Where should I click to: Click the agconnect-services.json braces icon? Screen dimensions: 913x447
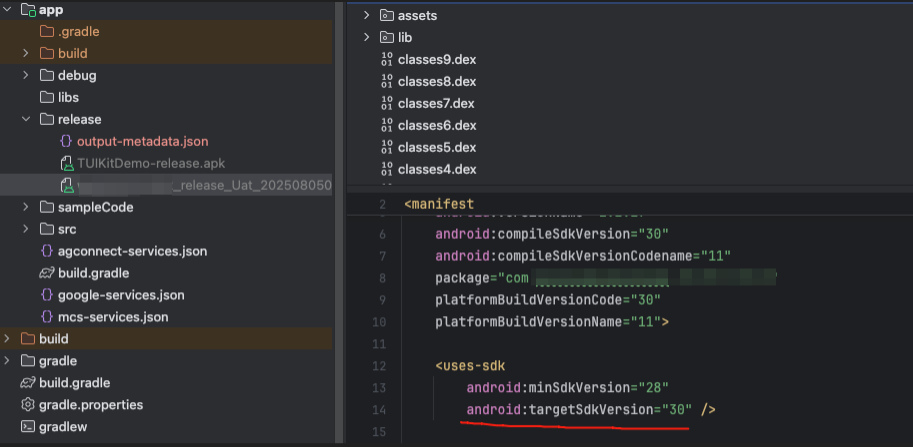click(47, 251)
